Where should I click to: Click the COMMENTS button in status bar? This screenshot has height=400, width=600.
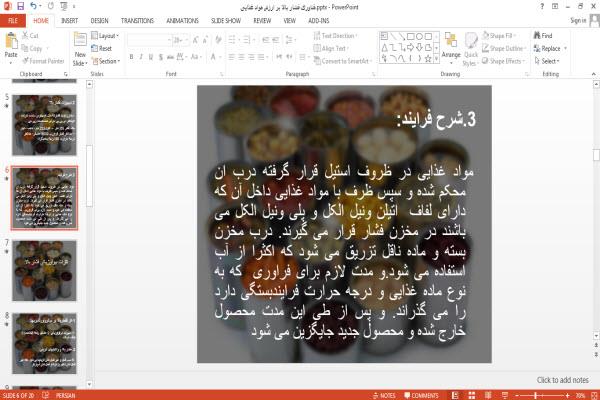(x=421, y=395)
